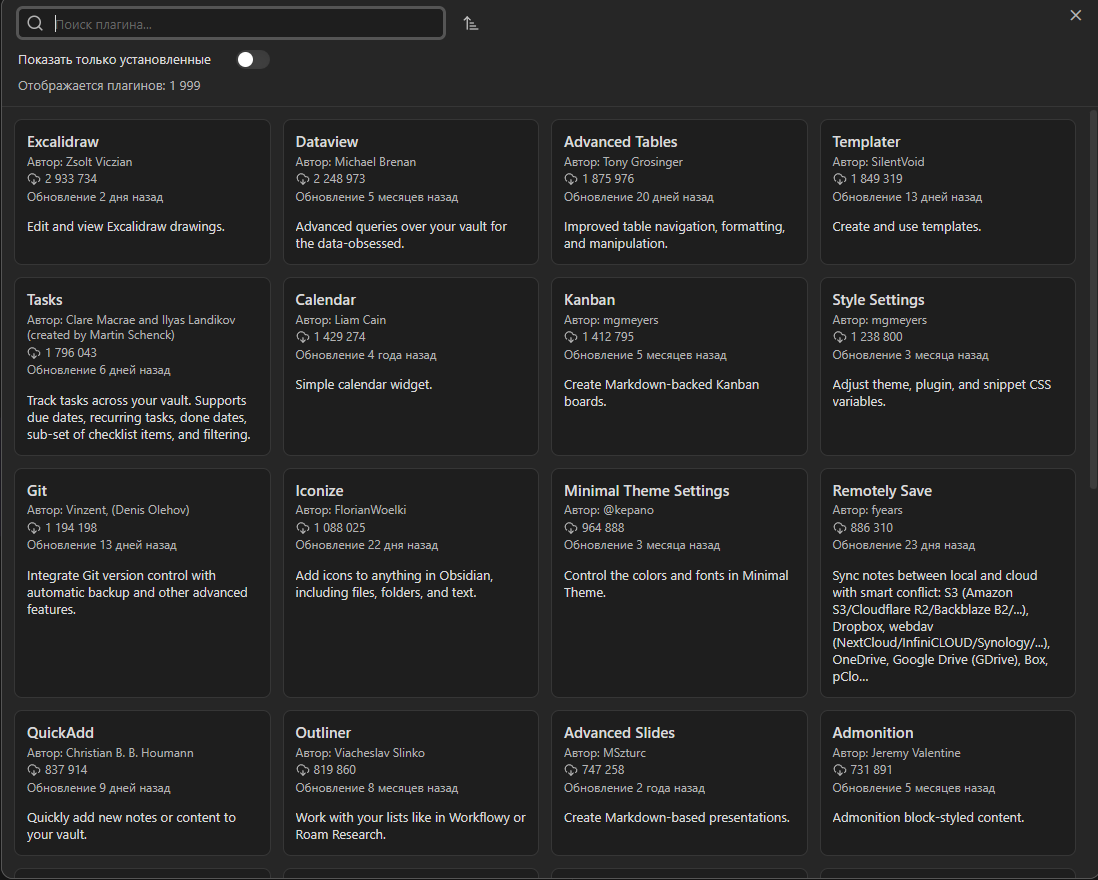The height and width of the screenshot is (880, 1098).
Task: Click the vertical scrollbar of the plugin list
Action: [x=1093, y=300]
